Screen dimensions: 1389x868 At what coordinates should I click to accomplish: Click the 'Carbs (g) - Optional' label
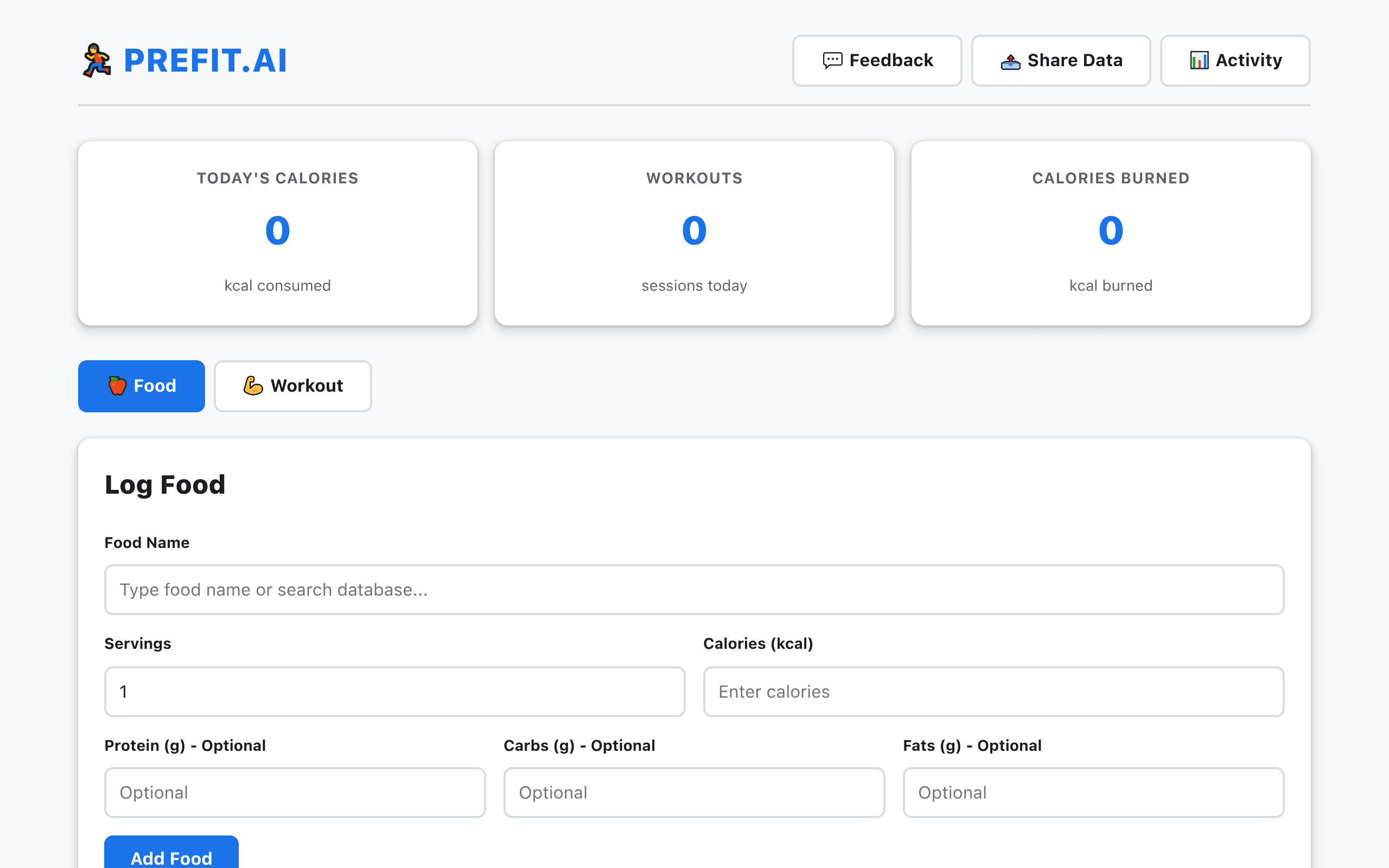[x=579, y=745]
